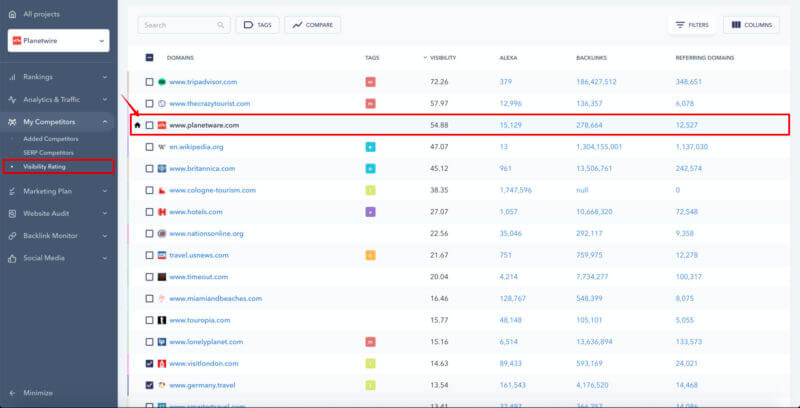This screenshot has height=408, width=800.
Task: Click referring domains value 348,651
Action: pos(689,82)
